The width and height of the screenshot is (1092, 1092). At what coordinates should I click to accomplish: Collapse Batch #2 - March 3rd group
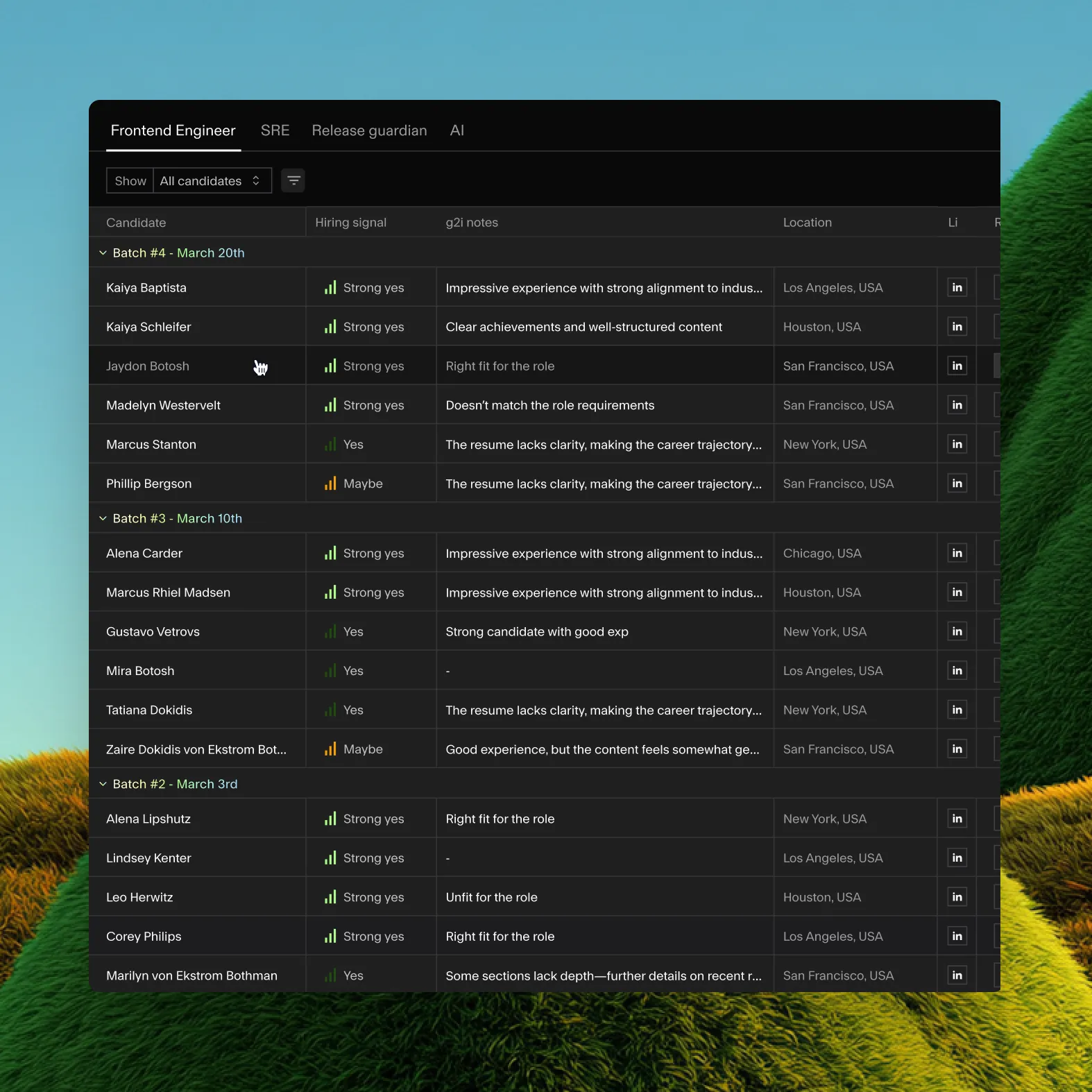(103, 784)
